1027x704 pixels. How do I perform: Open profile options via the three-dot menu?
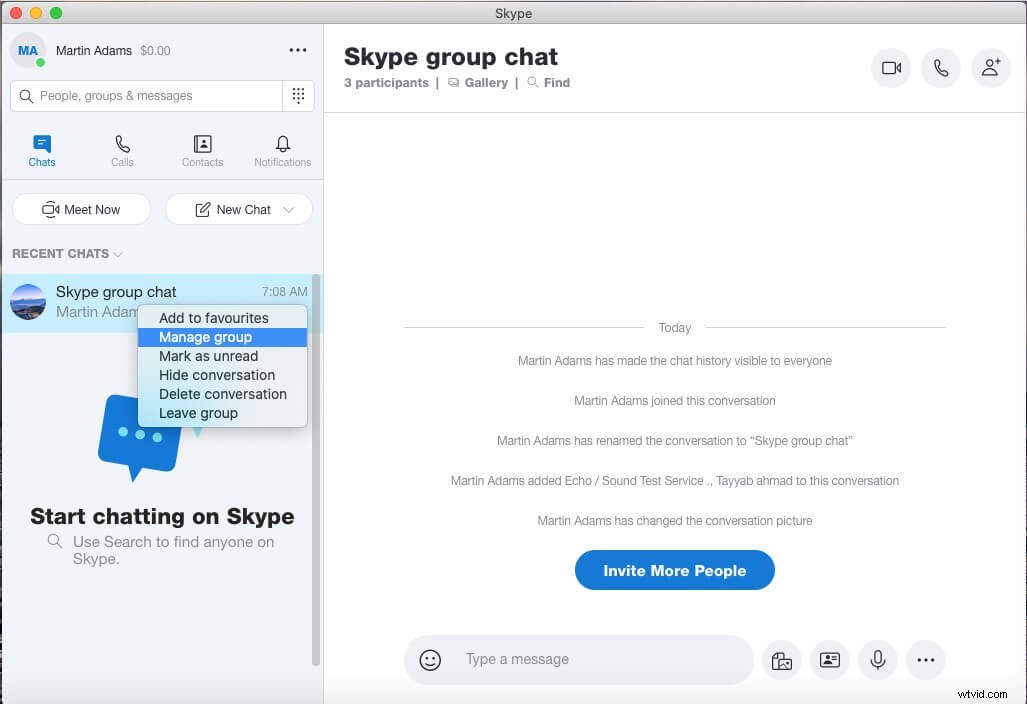[297, 49]
